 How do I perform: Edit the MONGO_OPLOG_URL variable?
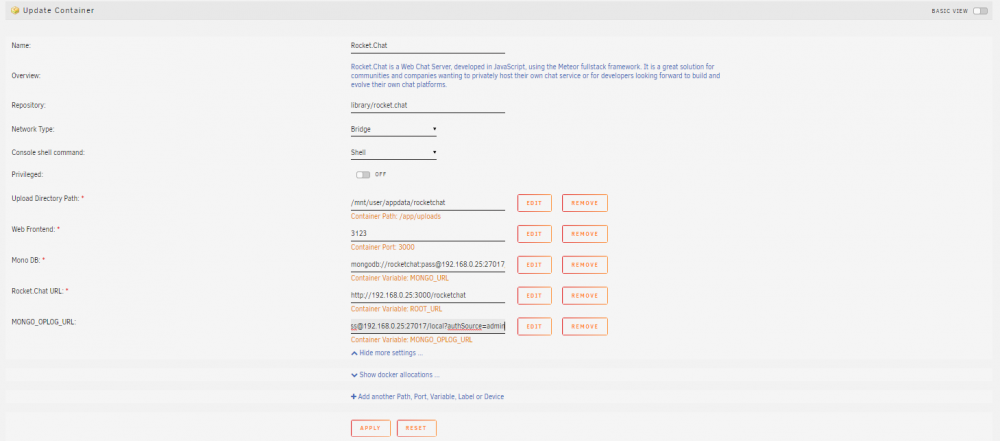point(534,326)
